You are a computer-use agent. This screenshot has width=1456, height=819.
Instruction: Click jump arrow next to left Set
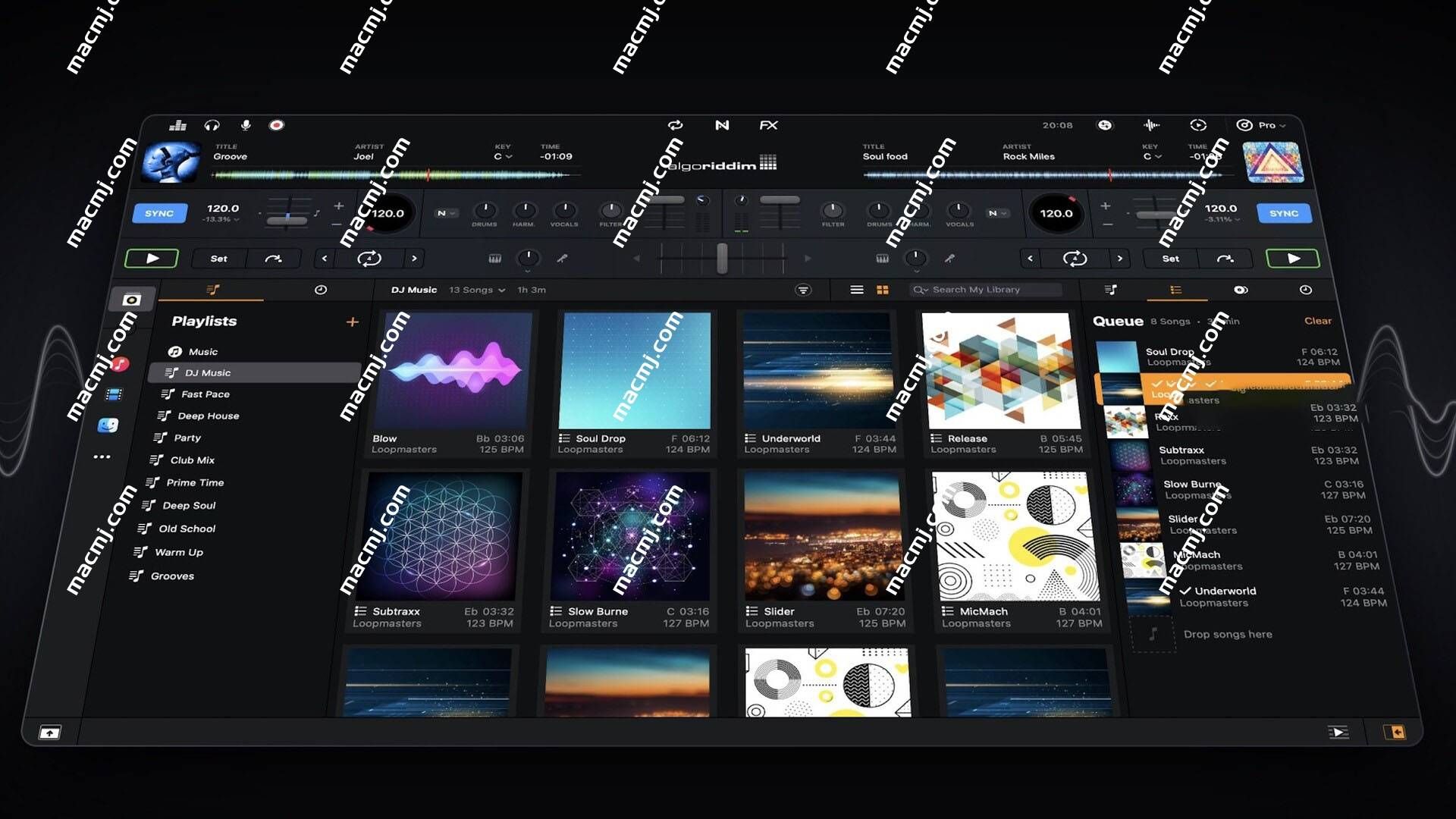pos(273,259)
